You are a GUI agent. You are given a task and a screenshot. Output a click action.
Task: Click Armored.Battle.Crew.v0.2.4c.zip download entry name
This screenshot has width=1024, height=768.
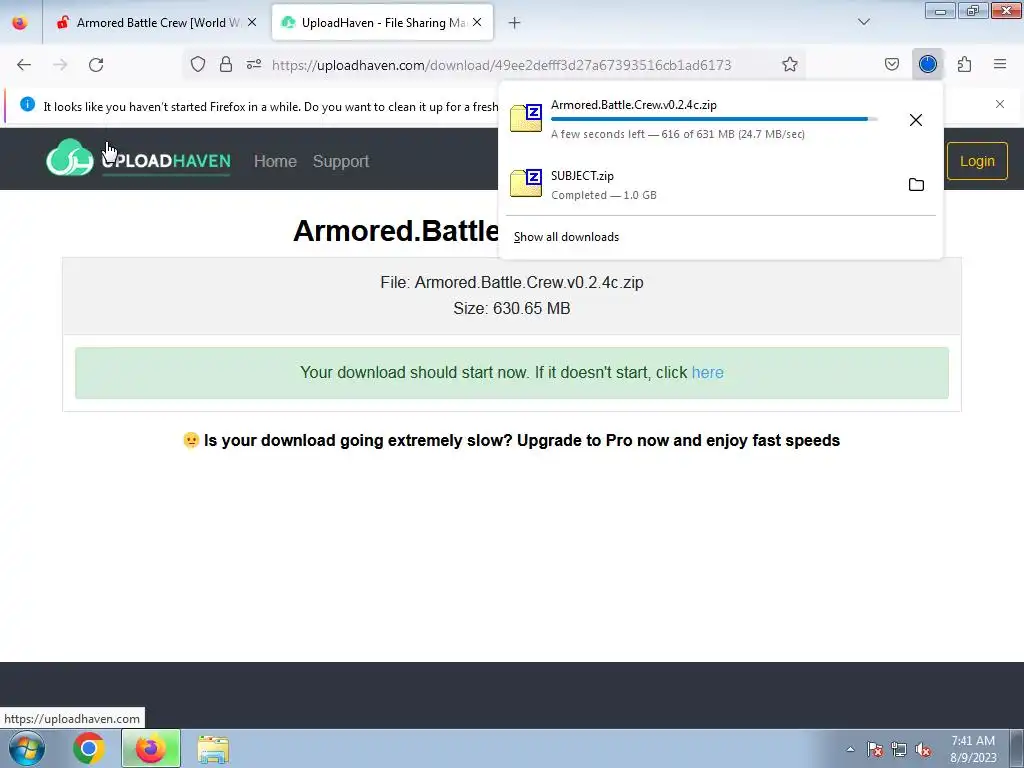633,104
